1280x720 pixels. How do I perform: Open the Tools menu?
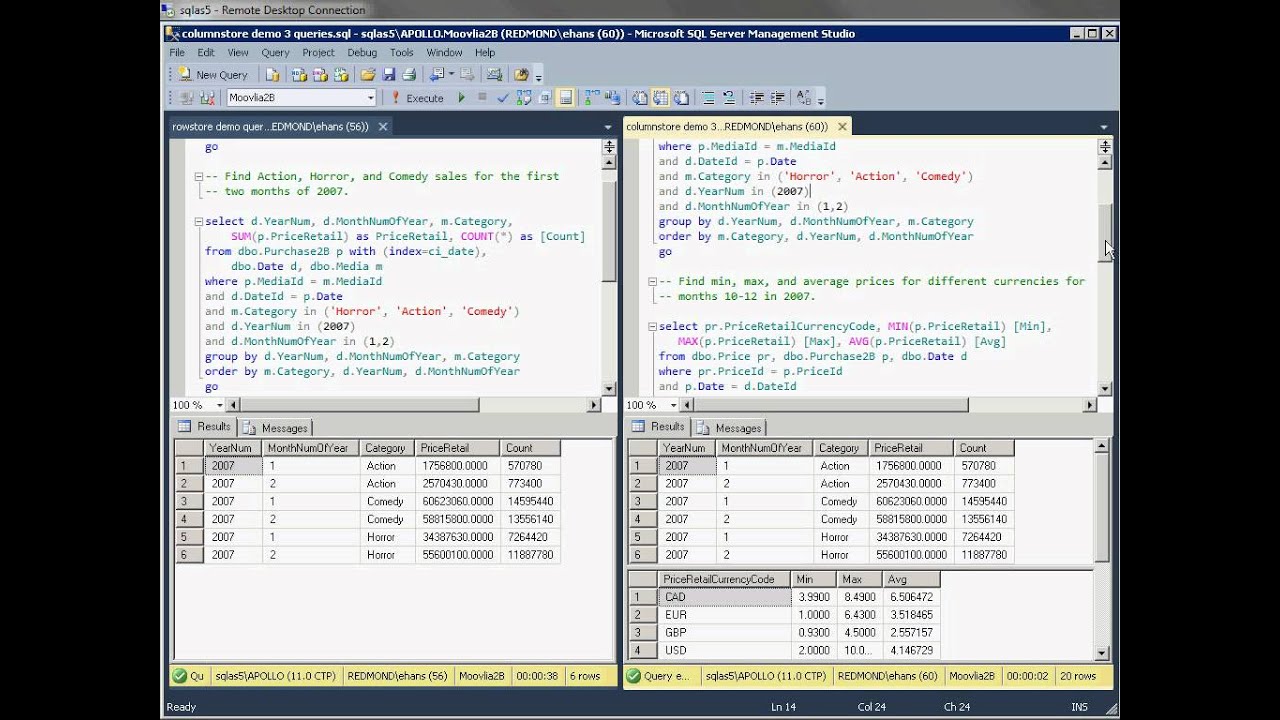pos(401,53)
